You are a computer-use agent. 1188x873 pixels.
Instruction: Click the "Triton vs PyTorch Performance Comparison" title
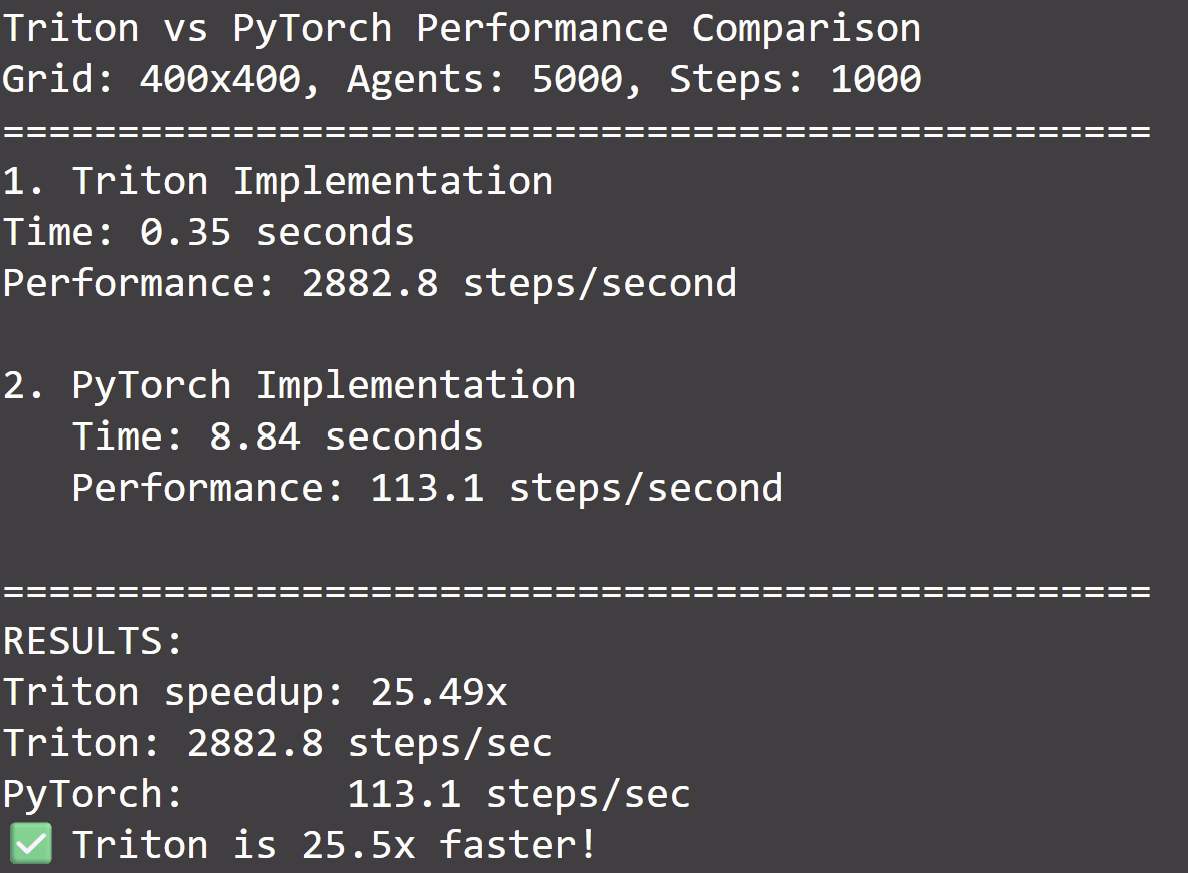(461, 28)
